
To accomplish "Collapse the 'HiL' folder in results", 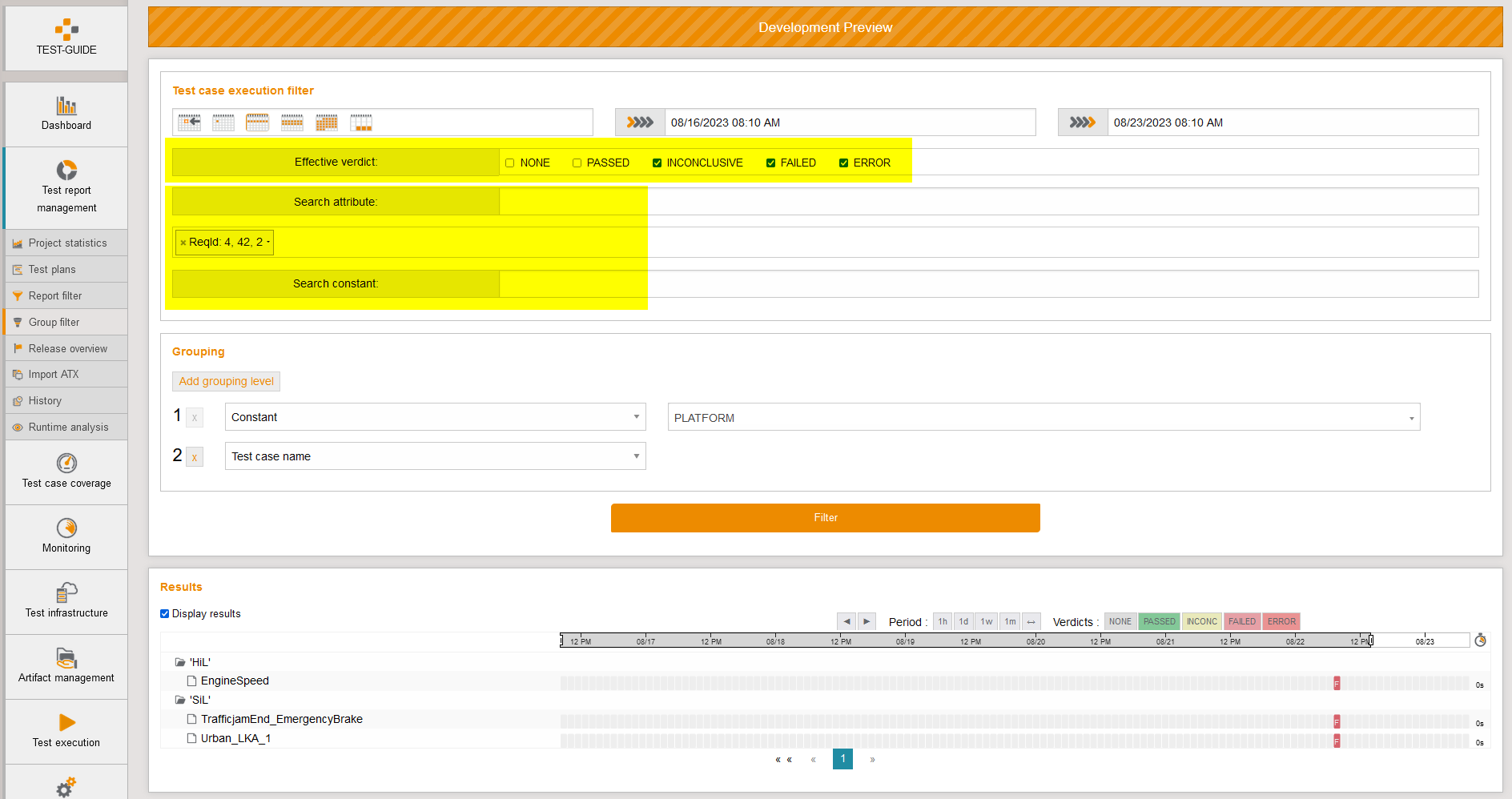I will point(180,663).
